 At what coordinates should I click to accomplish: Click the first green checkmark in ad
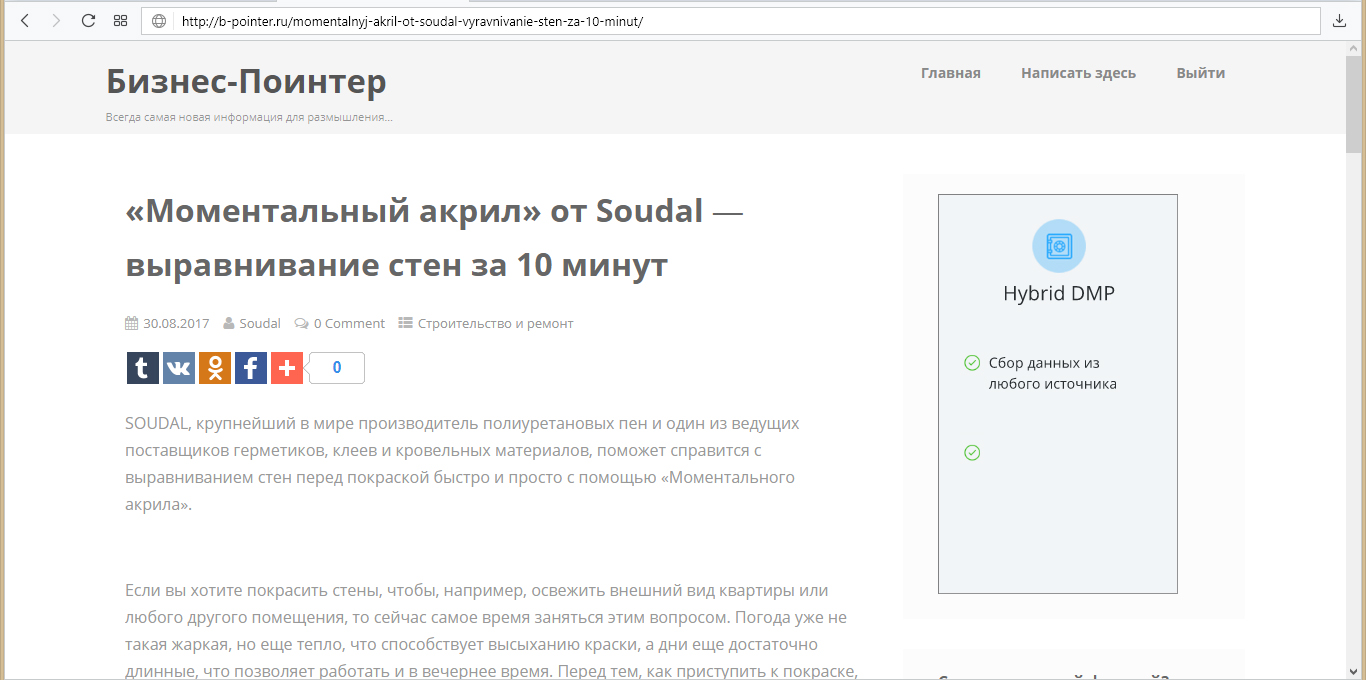click(x=971, y=363)
